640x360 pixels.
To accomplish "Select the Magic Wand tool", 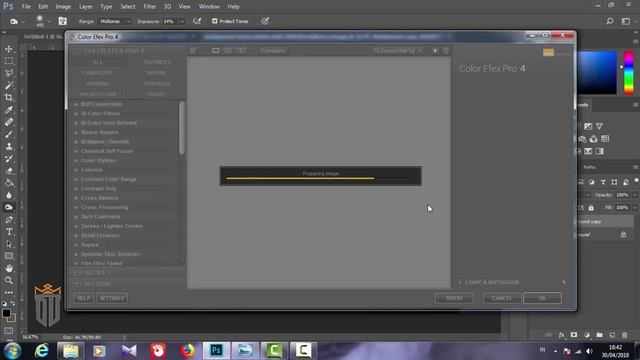I will click(9, 85).
